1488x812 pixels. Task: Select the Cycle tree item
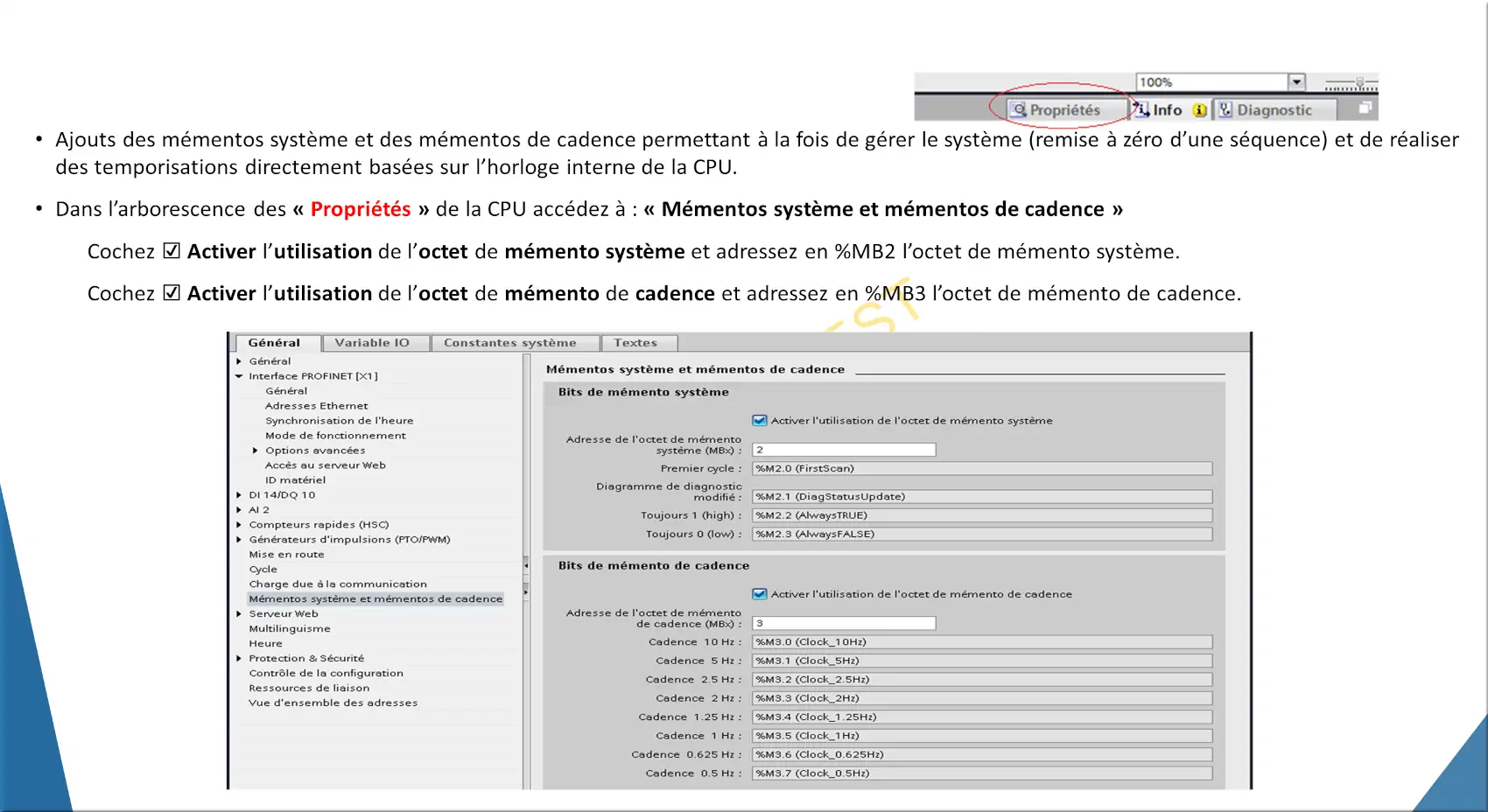click(x=263, y=570)
